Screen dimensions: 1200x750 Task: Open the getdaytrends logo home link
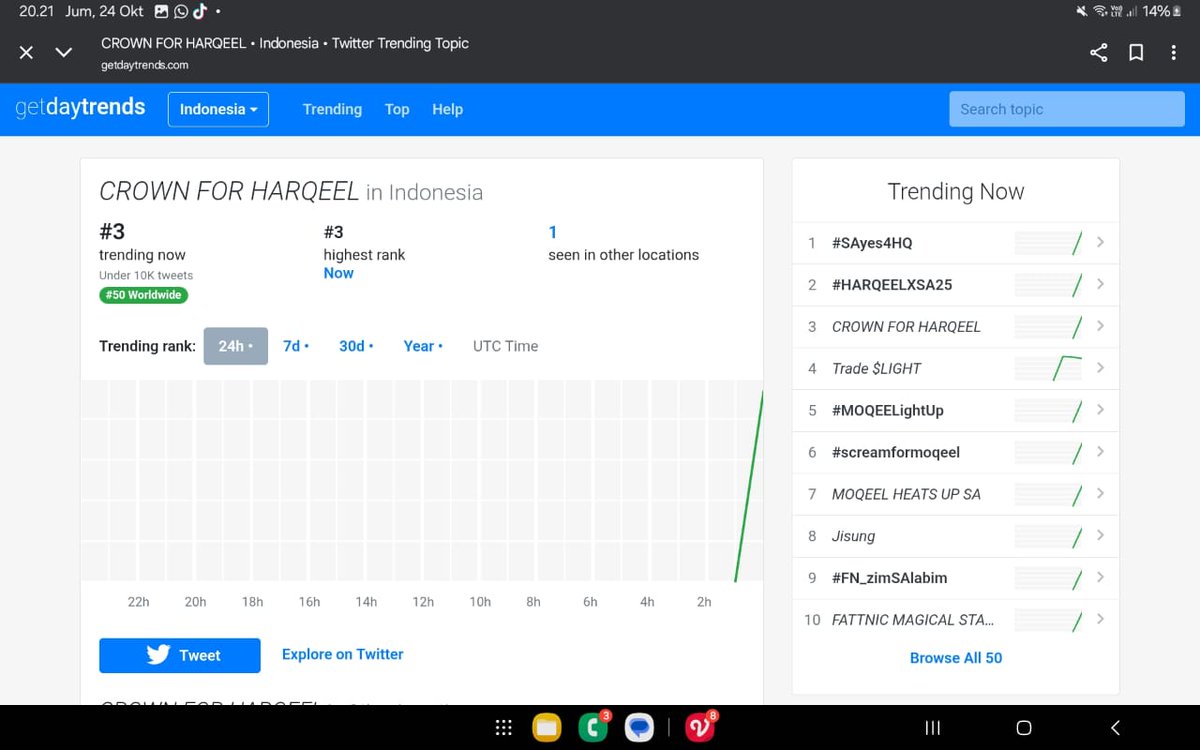click(x=80, y=108)
